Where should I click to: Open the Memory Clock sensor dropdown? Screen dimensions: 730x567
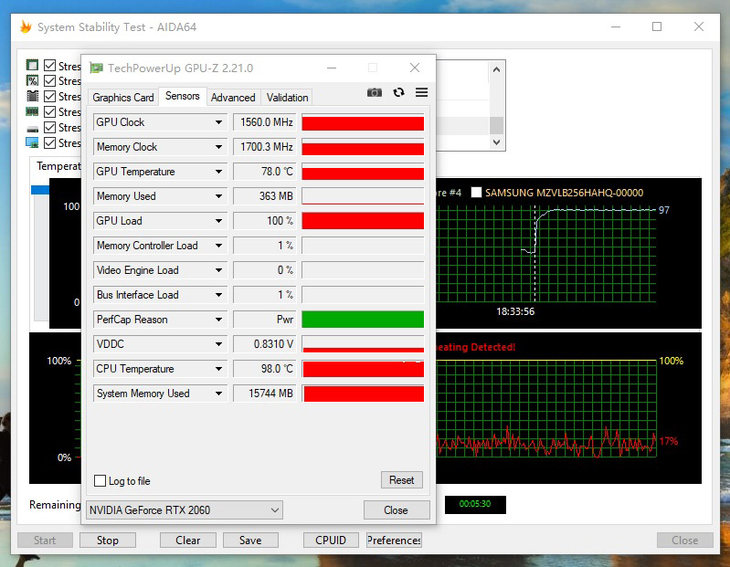(x=218, y=147)
